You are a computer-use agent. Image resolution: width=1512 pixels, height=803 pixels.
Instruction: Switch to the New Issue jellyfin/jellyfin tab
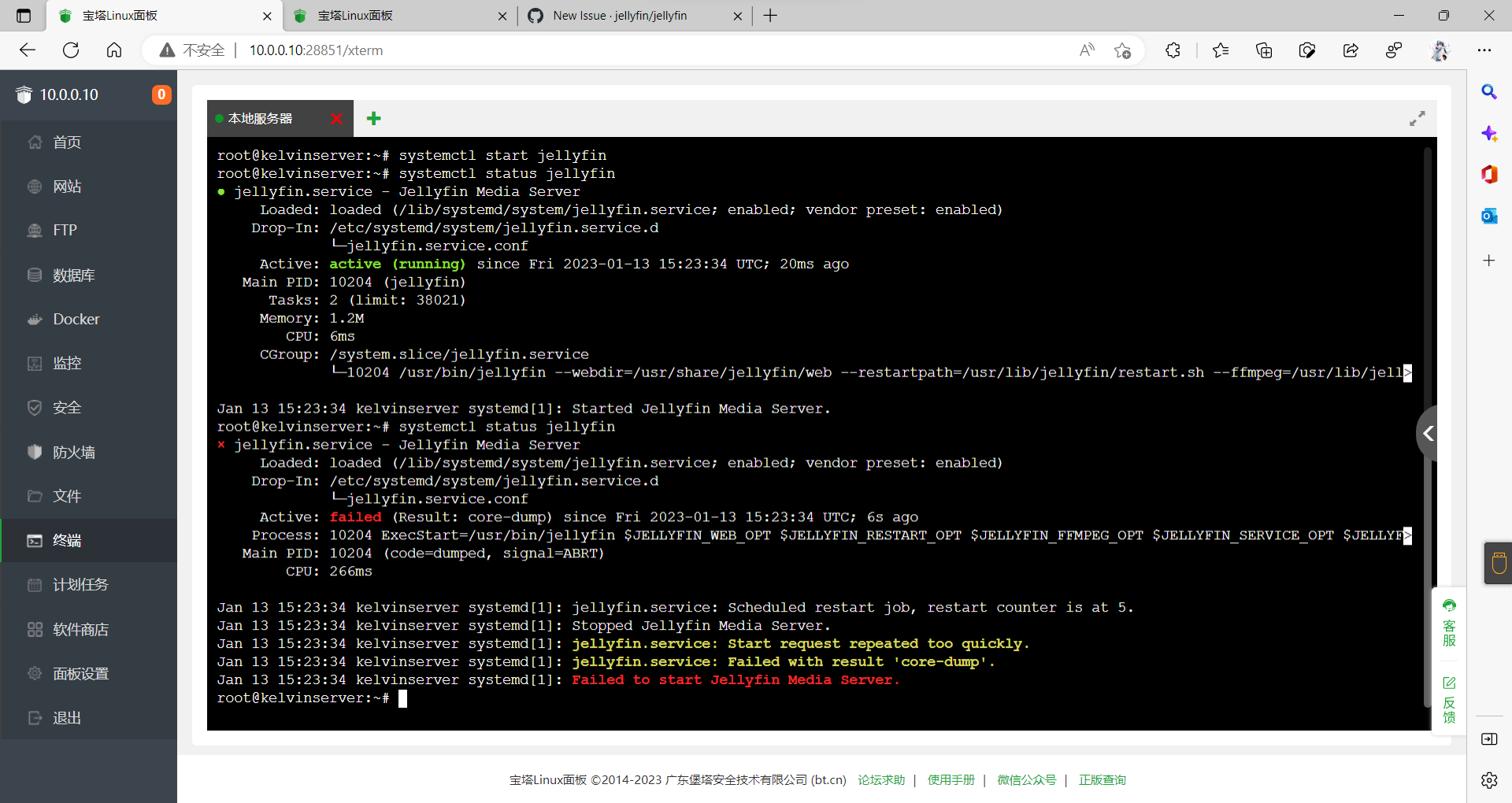[x=622, y=16]
